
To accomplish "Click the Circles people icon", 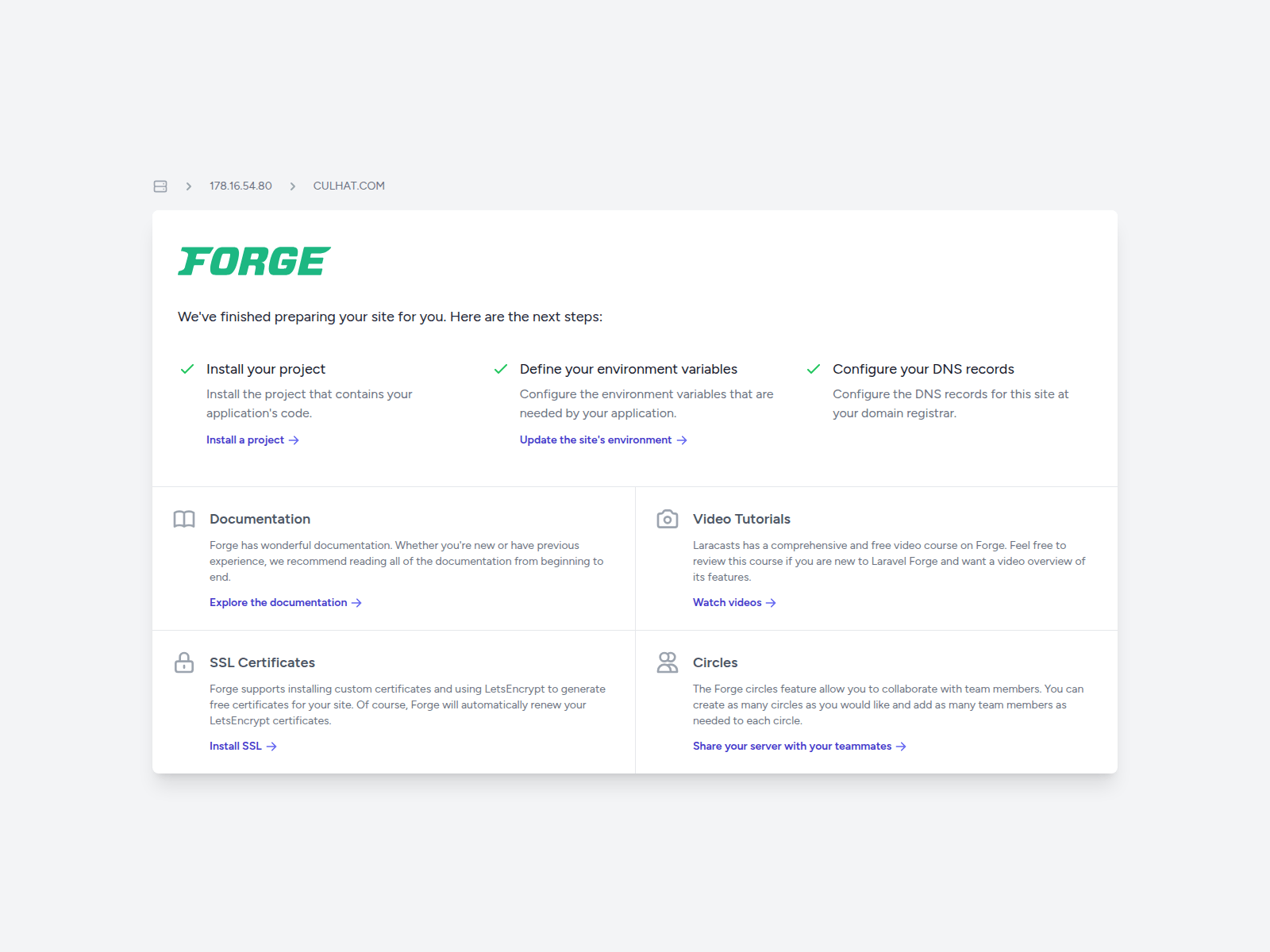I will (x=668, y=662).
